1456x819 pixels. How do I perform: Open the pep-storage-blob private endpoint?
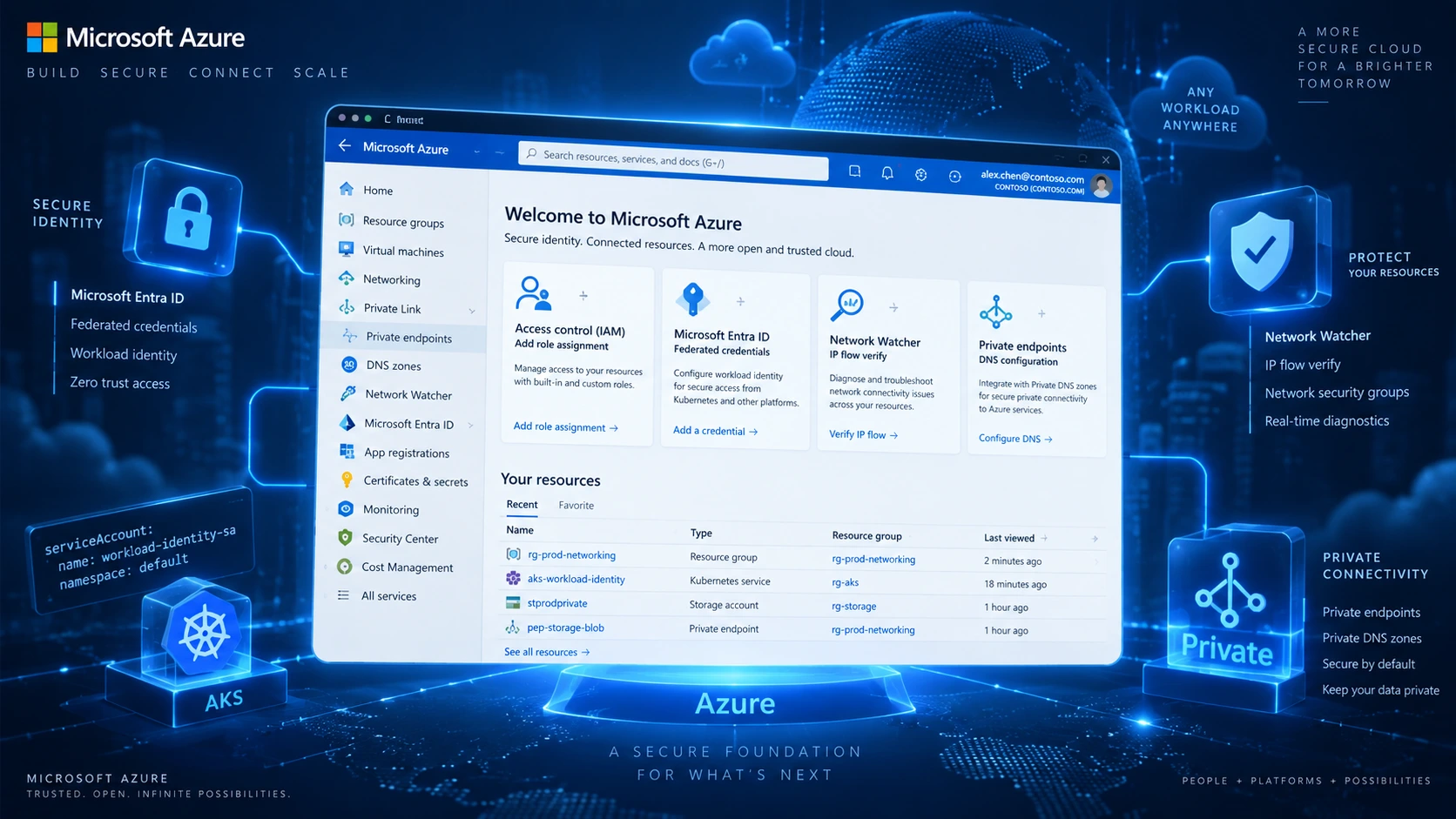(566, 628)
